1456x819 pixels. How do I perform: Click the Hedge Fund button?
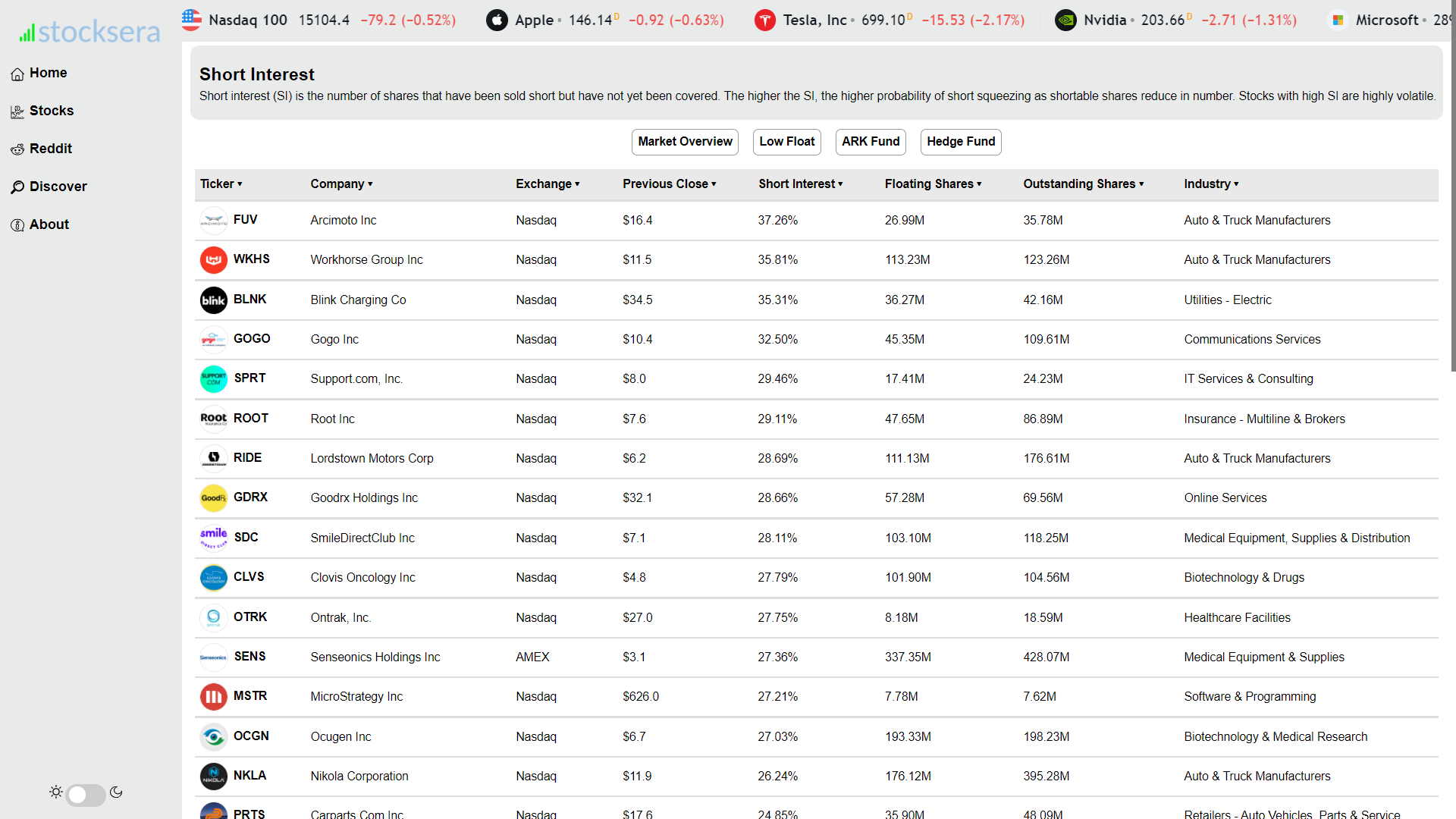coord(960,142)
